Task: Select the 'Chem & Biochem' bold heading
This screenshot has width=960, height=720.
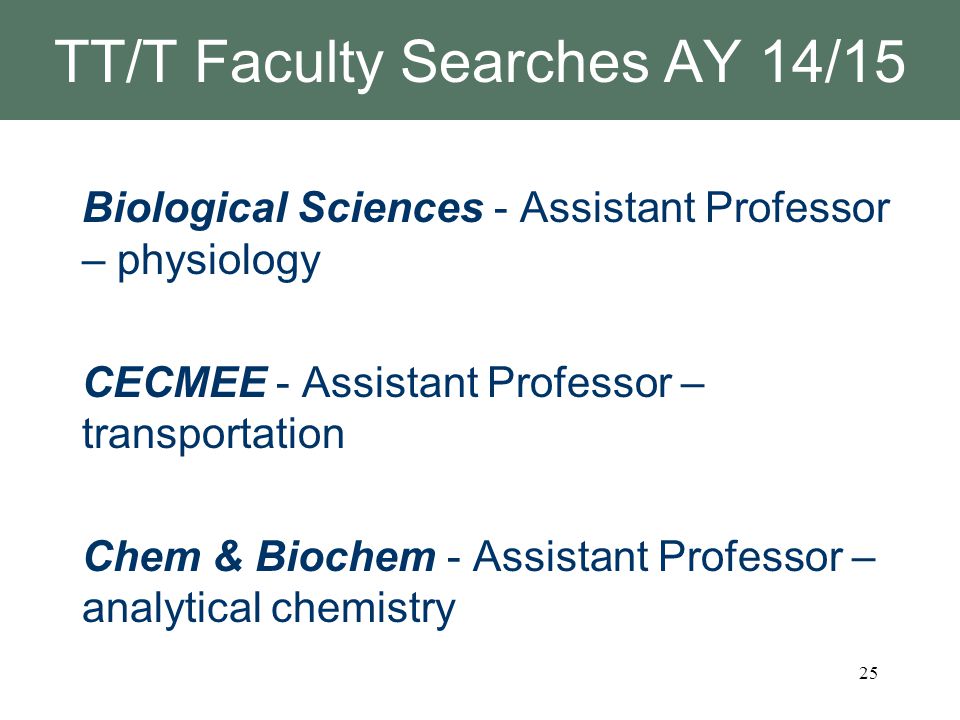Action: pos(260,557)
